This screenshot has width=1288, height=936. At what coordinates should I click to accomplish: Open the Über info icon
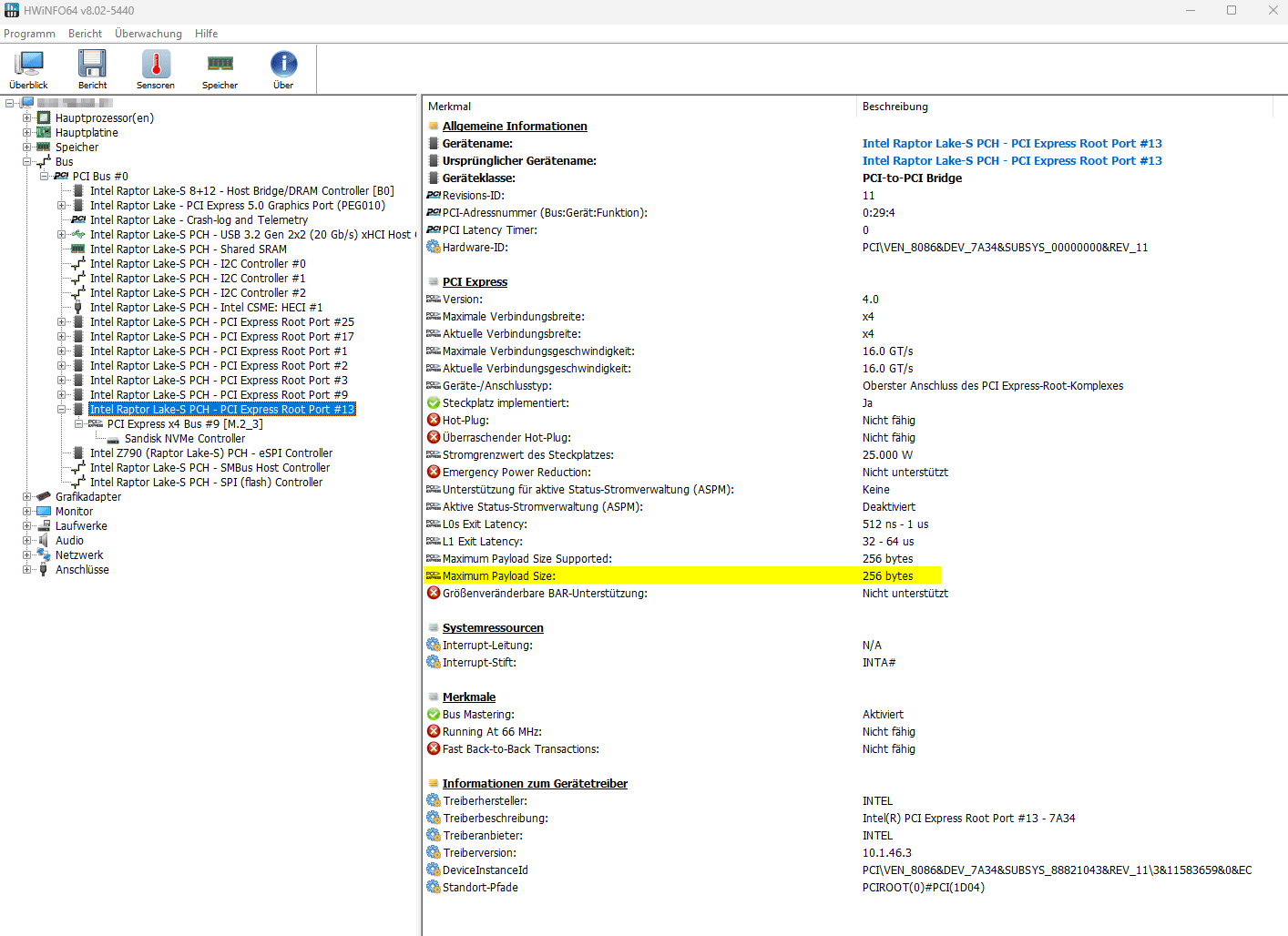(x=283, y=70)
